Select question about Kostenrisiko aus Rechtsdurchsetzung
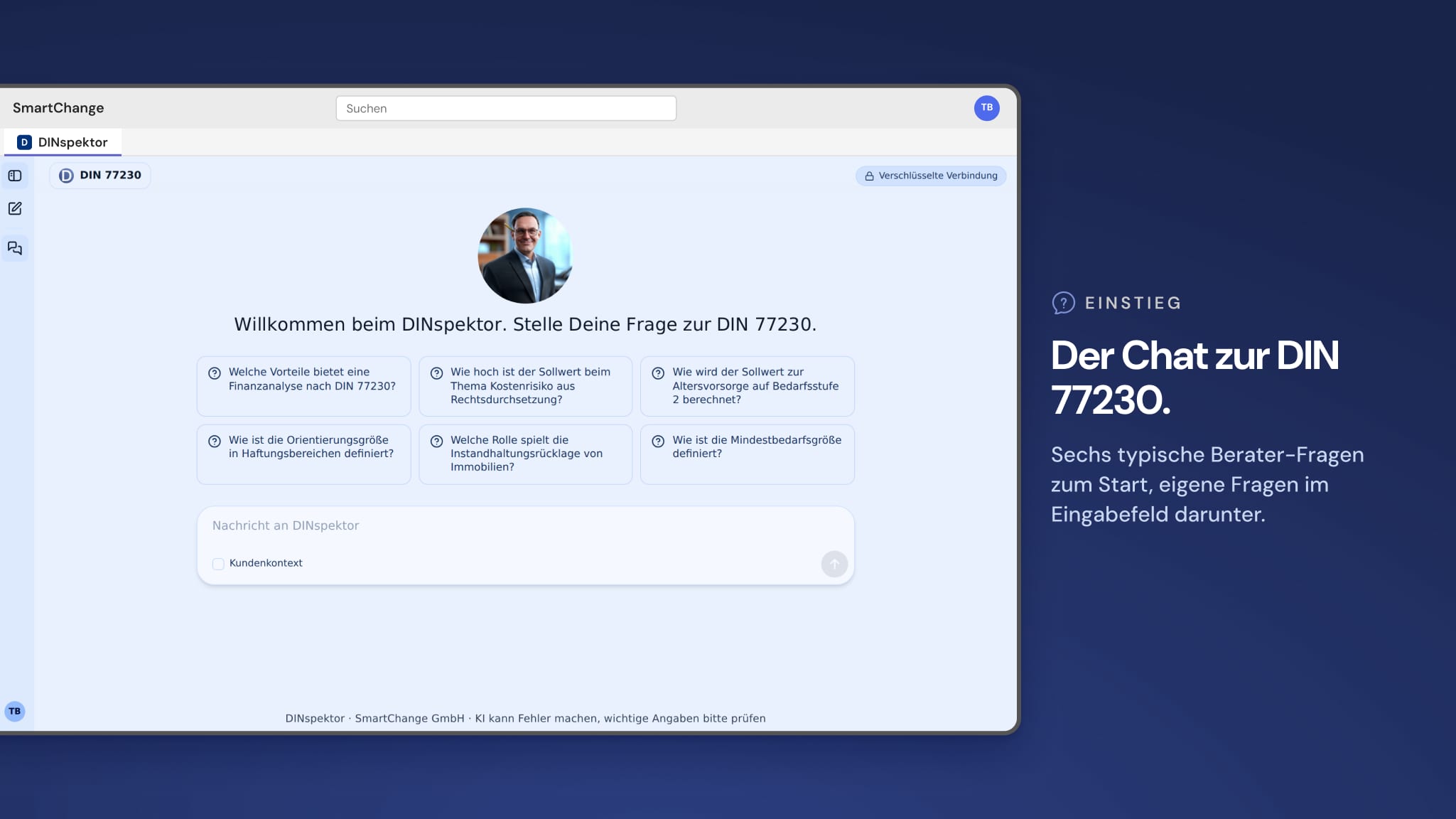Viewport: 1456px width, 819px height. click(x=525, y=386)
